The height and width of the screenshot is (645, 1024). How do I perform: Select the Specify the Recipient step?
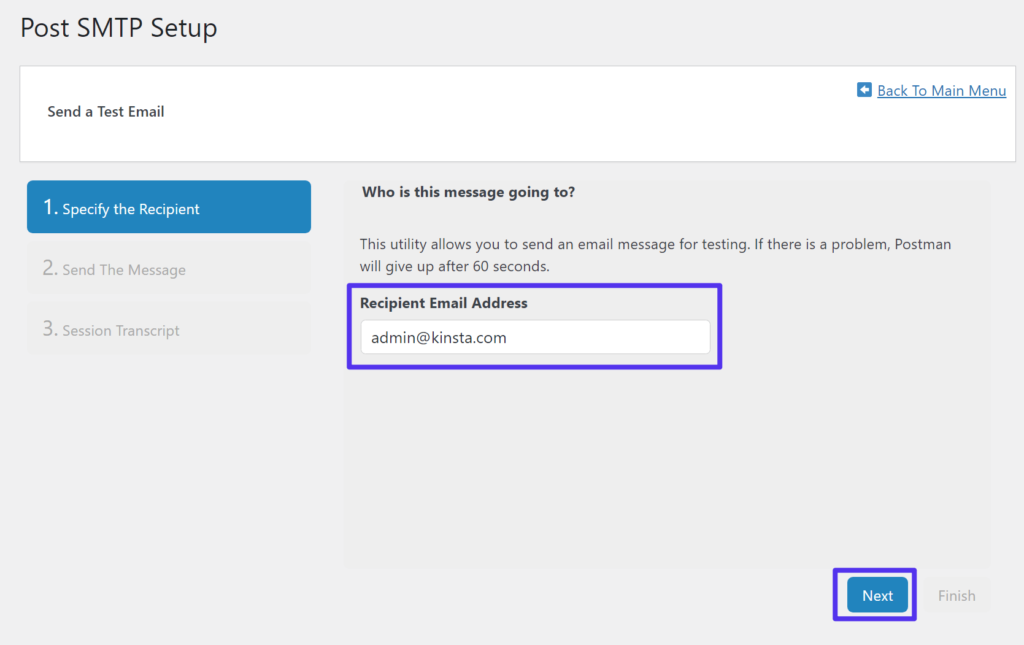[168, 208]
